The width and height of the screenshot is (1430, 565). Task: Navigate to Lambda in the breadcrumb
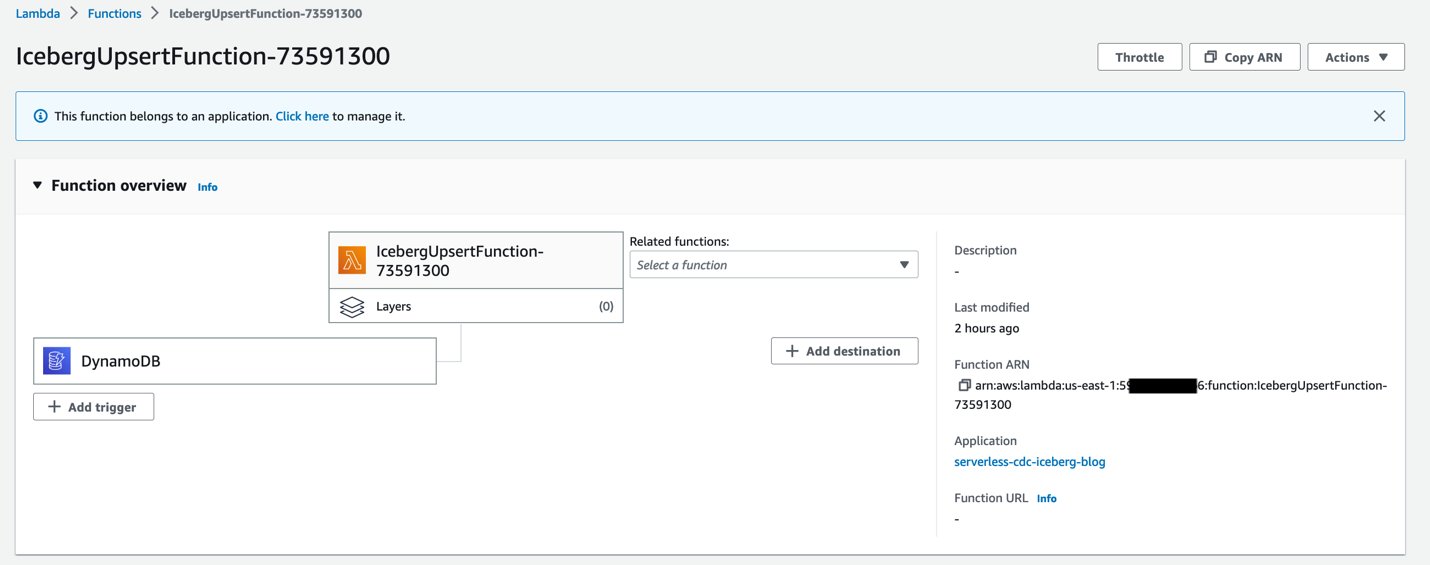(38, 13)
